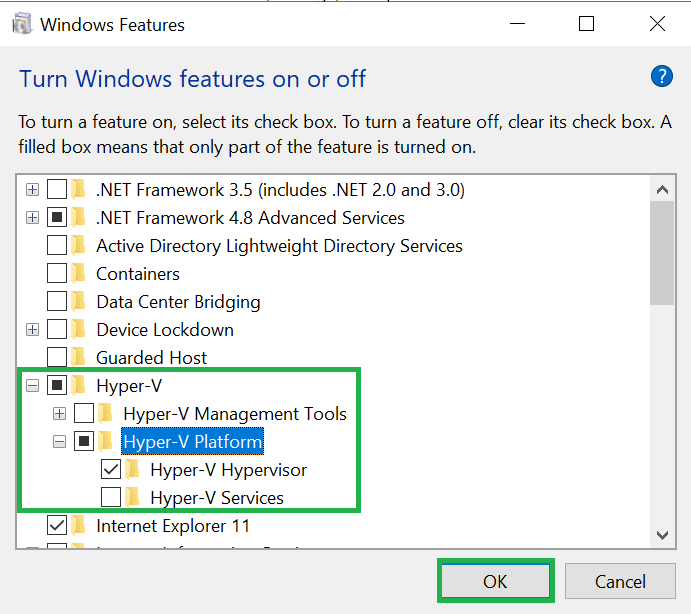
Task: Click the Hyper-V folder icon
Action: point(80,386)
